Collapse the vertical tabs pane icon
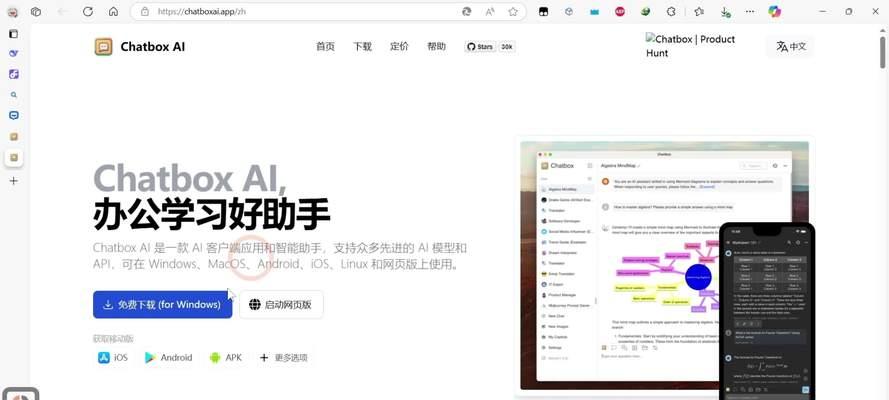 [x=14, y=34]
